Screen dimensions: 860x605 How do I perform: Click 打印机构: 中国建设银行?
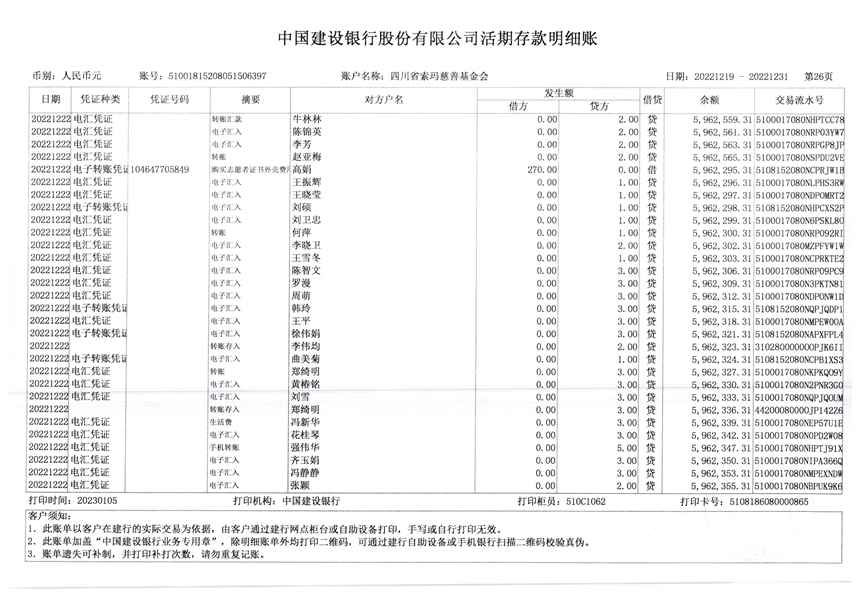[x=286, y=500]
